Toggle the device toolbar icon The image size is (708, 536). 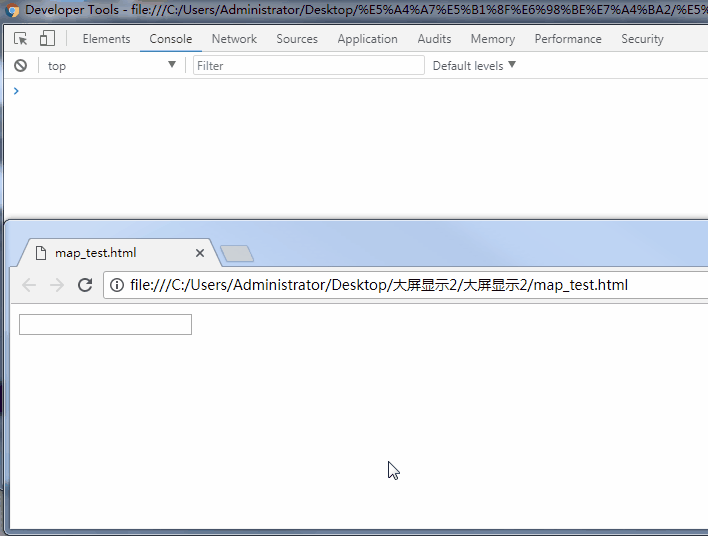tap(47, 38)
